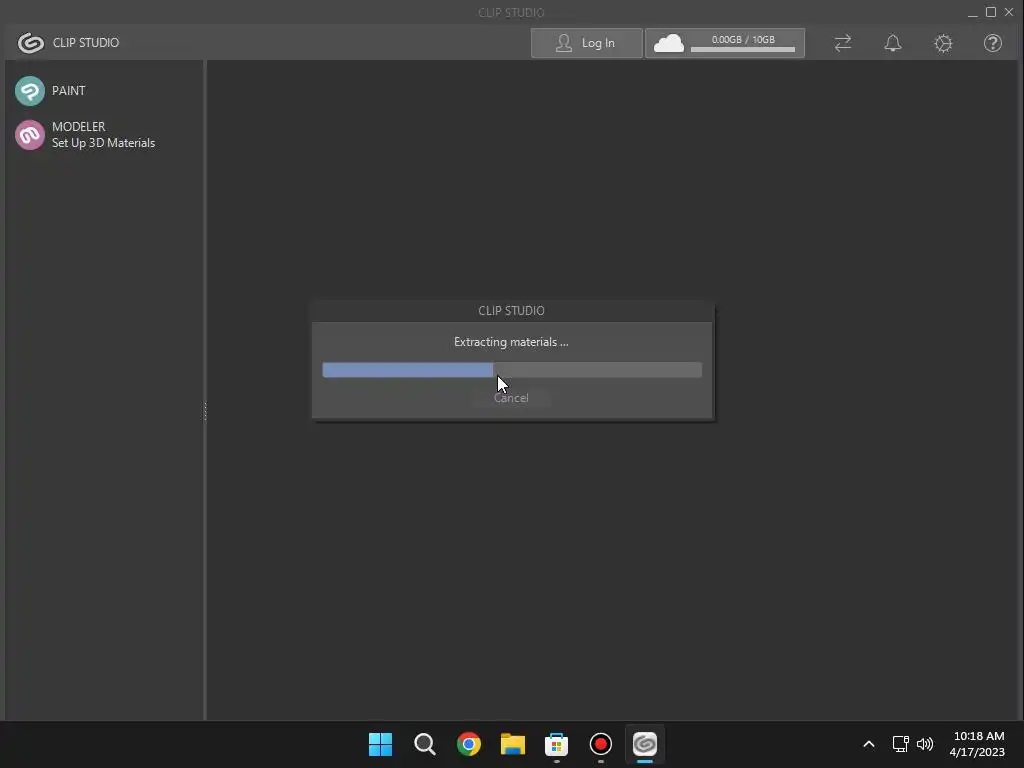Open the clock showing 10:18 AM
1024x768 pixels.
point(978,744)
